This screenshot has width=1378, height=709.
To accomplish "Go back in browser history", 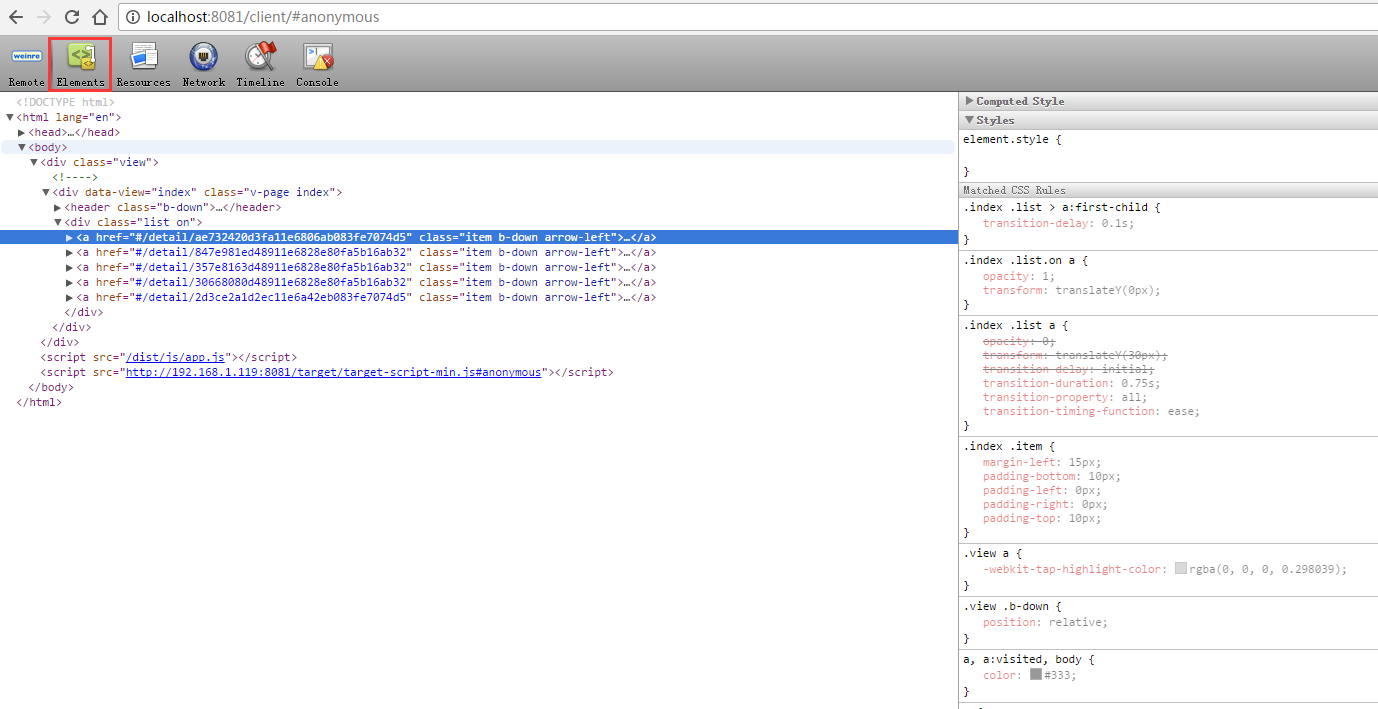I will [x=16, y=17].
